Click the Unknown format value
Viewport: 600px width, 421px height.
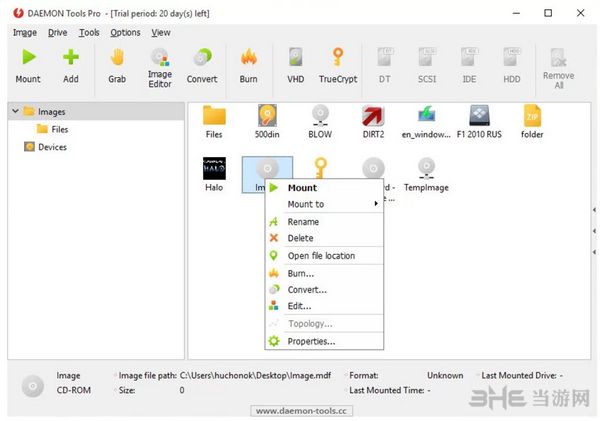[445, 375]
